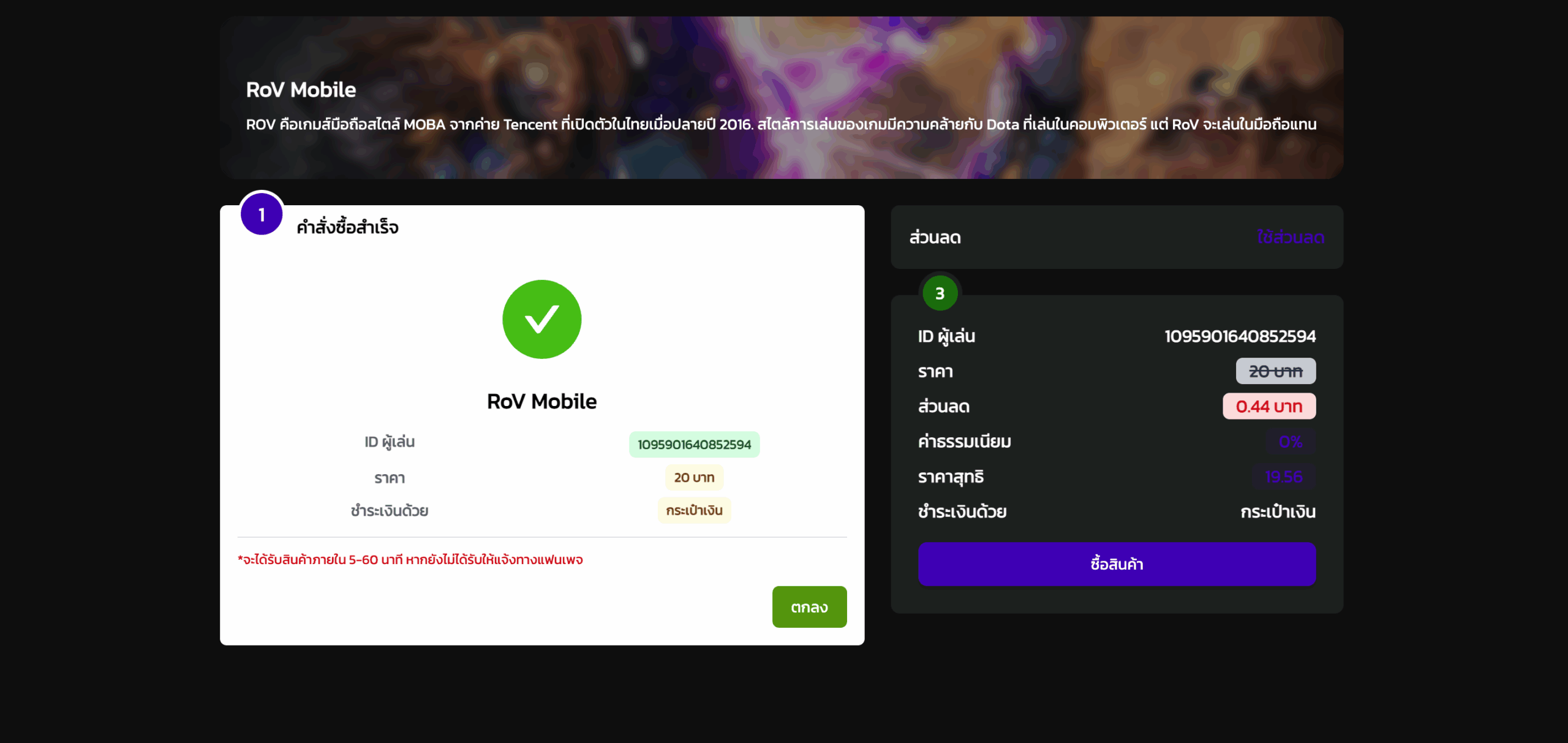This screenshot has width=1568, height=743.
Task: Click the RoV Mobile banner title
Action: point(301,89)
